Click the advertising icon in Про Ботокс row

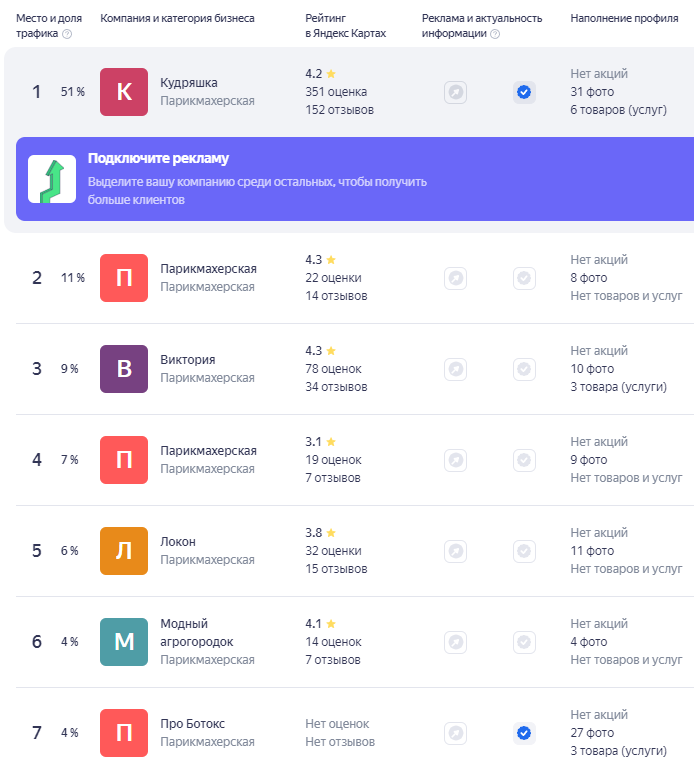point(455,733)
